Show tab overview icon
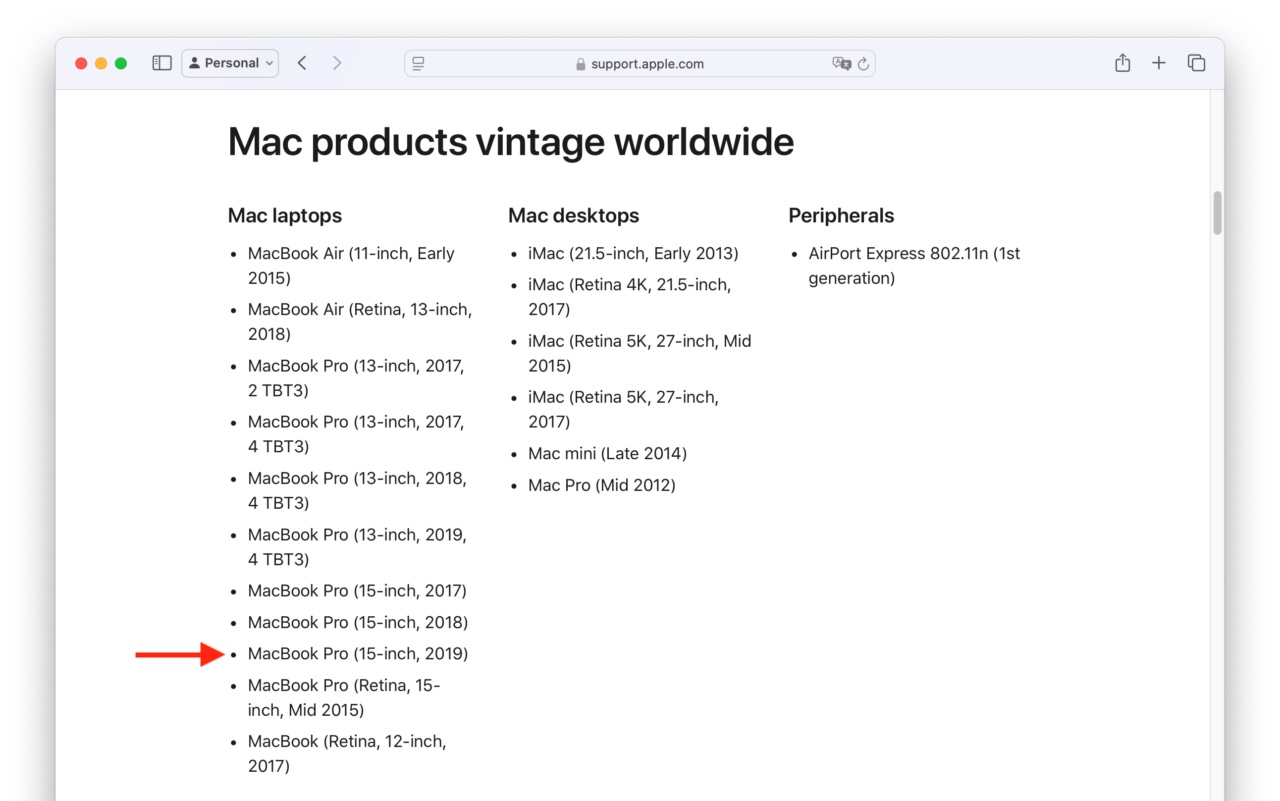Screen dimensions: 1280x801 [x=1196, y=63]
